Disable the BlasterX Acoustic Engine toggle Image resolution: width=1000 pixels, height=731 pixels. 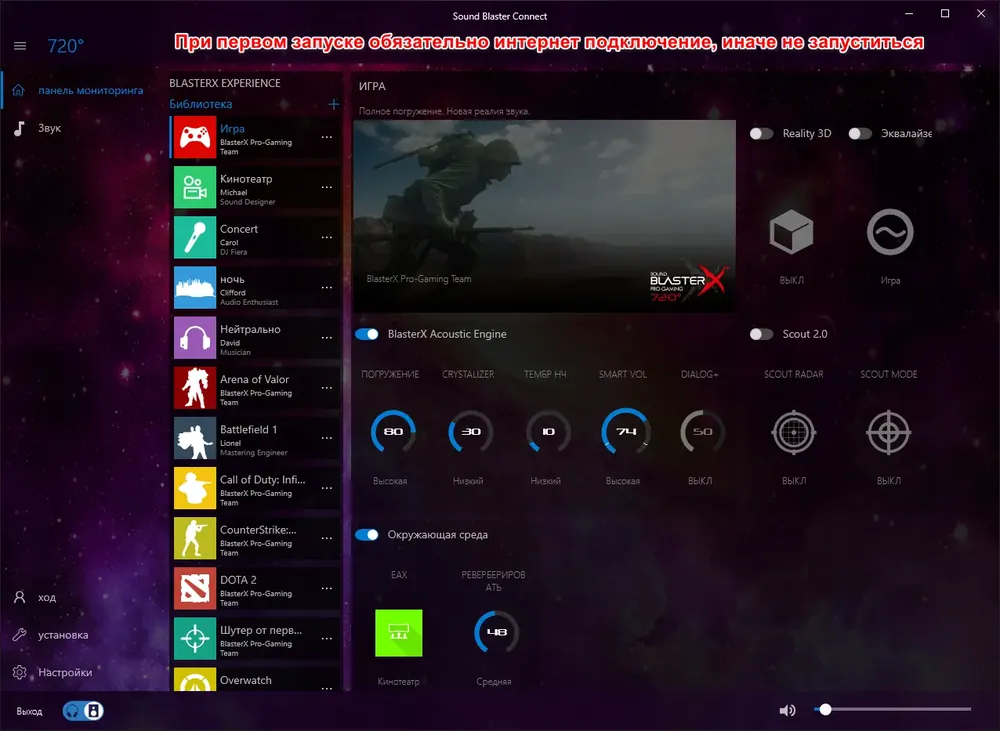click(367, 334)
